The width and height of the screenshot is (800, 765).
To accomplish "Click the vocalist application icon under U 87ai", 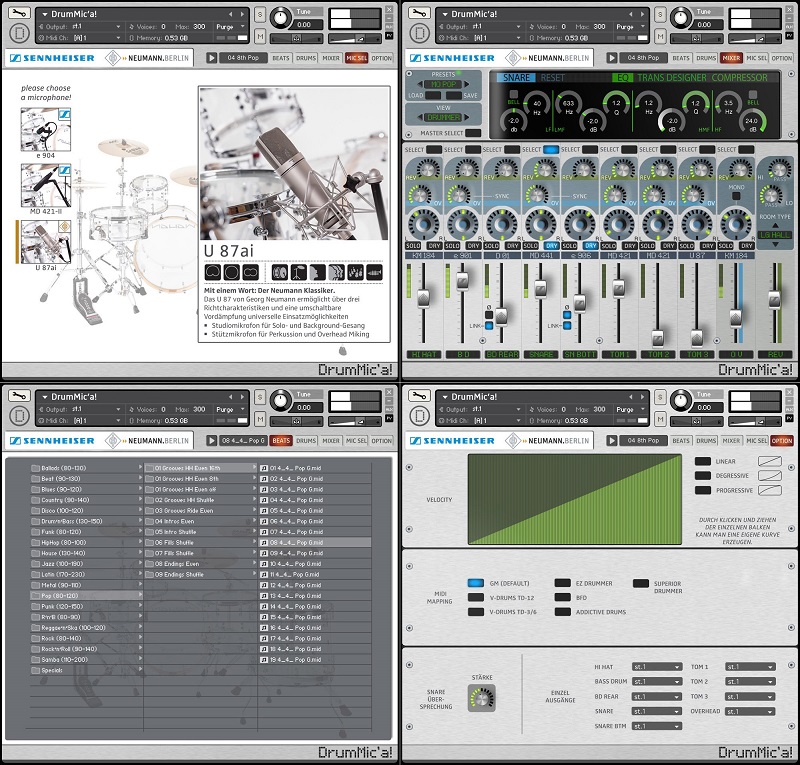I will coord(317,272).
